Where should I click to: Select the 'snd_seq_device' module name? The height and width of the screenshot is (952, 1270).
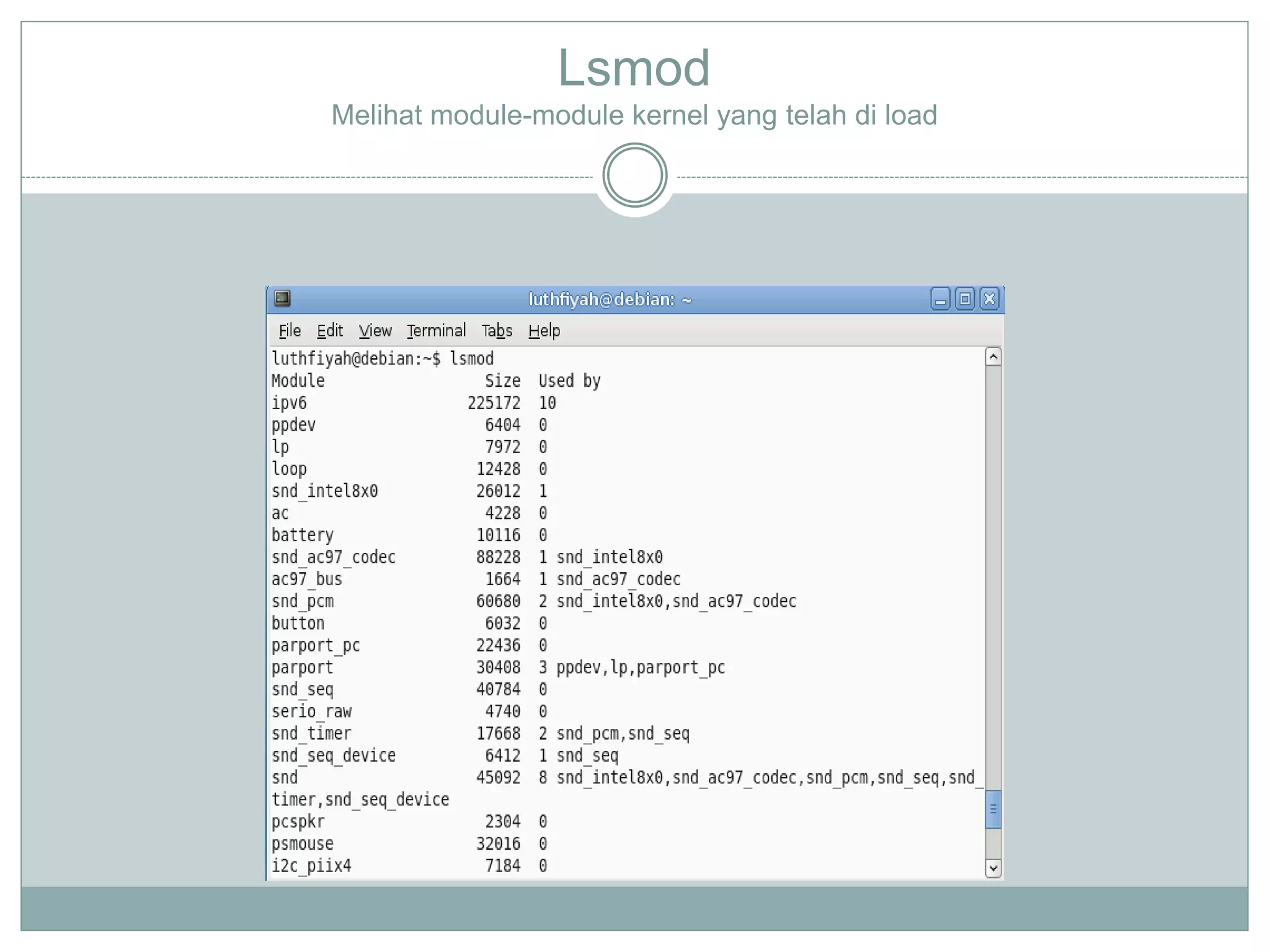click(334, 756)
